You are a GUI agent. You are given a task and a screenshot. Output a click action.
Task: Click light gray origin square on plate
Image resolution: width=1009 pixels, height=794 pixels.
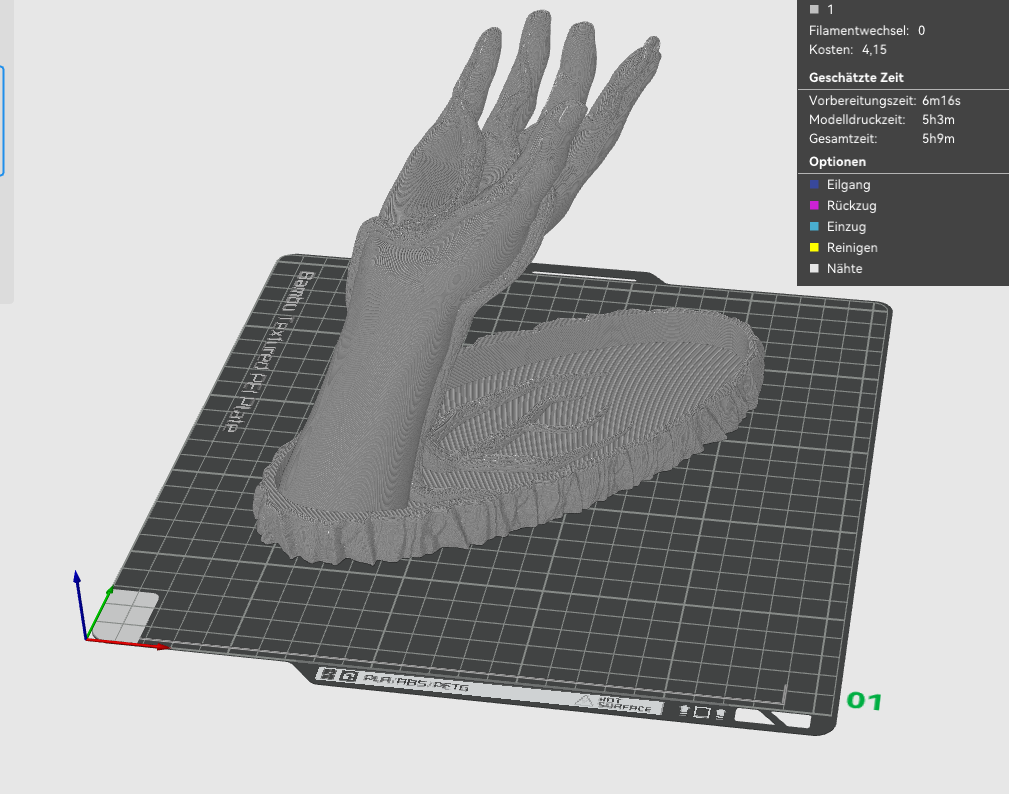pos(125,616)
